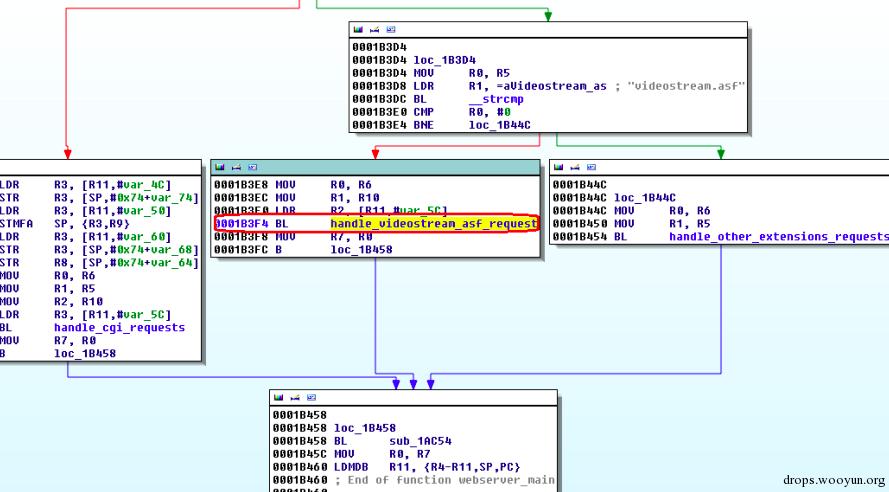Click group nodes icon on loc_1B44C block
The image size is (889, 492).
tap(591, 167)
